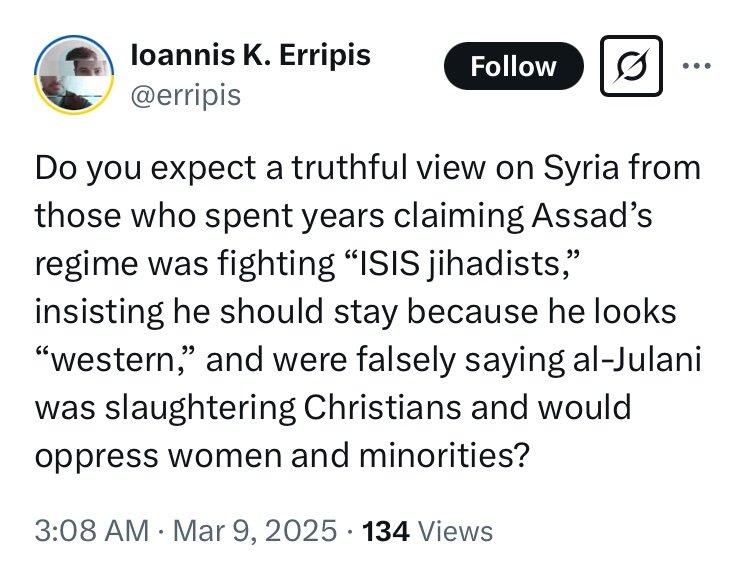Image resolution: width=750 pixels, height=580 pixels.
Task: Open the author's profile picture
Action: 76,80
